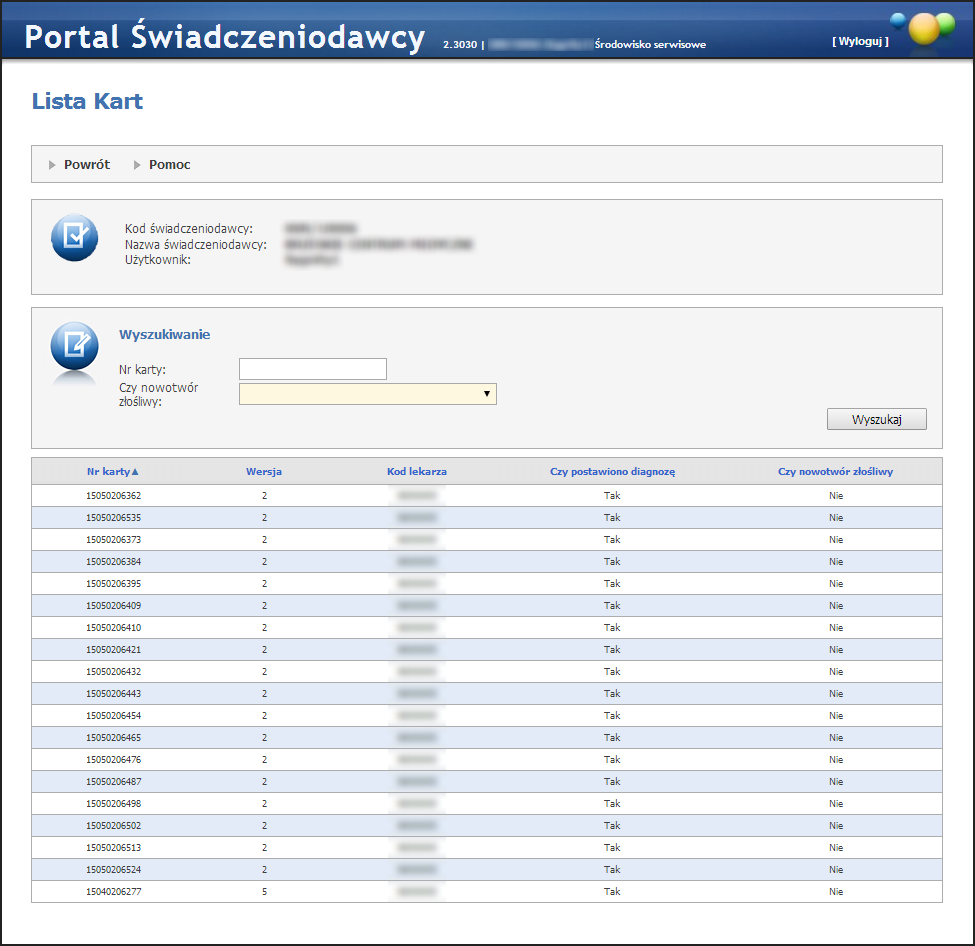Click the provider info checkmark icon

74,238
